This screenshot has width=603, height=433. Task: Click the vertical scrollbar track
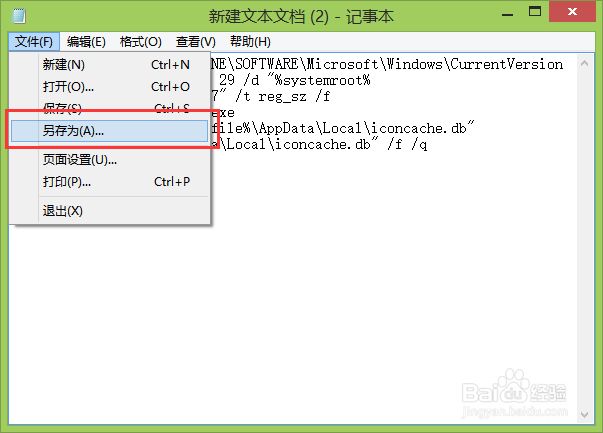pyautogui.click(x=585, y=238)
